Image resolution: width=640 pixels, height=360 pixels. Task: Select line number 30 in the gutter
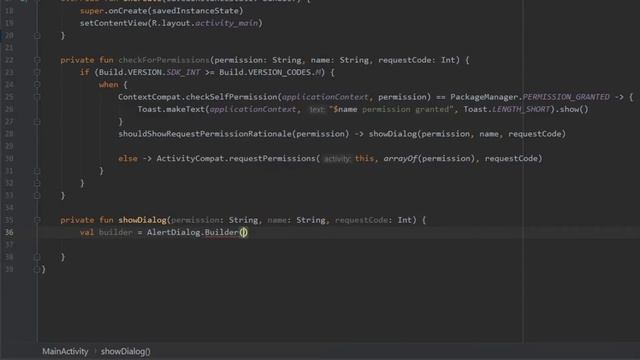pyautogui.click(x=9, y=158)
